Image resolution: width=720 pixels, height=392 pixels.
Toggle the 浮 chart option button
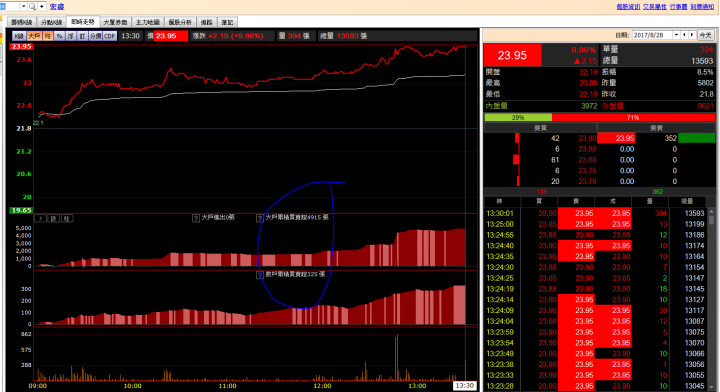tap(71, 36)
